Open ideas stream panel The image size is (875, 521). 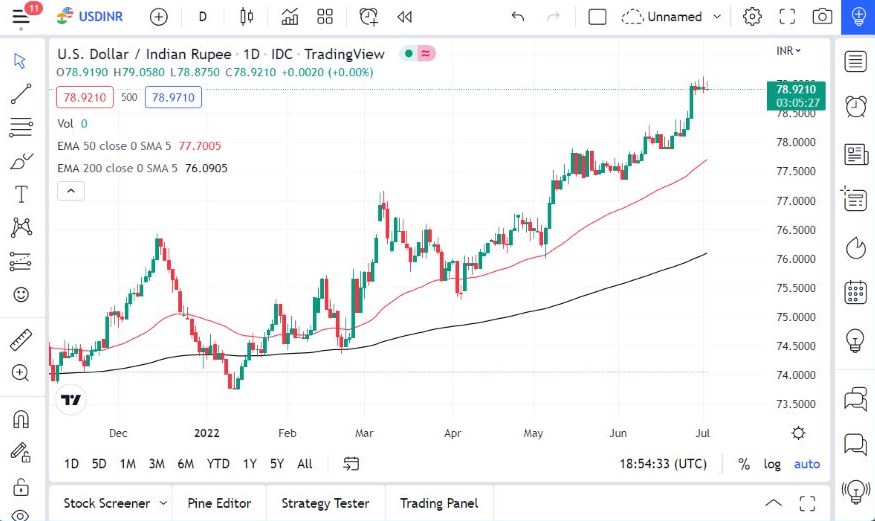click(x=855, y=492)
